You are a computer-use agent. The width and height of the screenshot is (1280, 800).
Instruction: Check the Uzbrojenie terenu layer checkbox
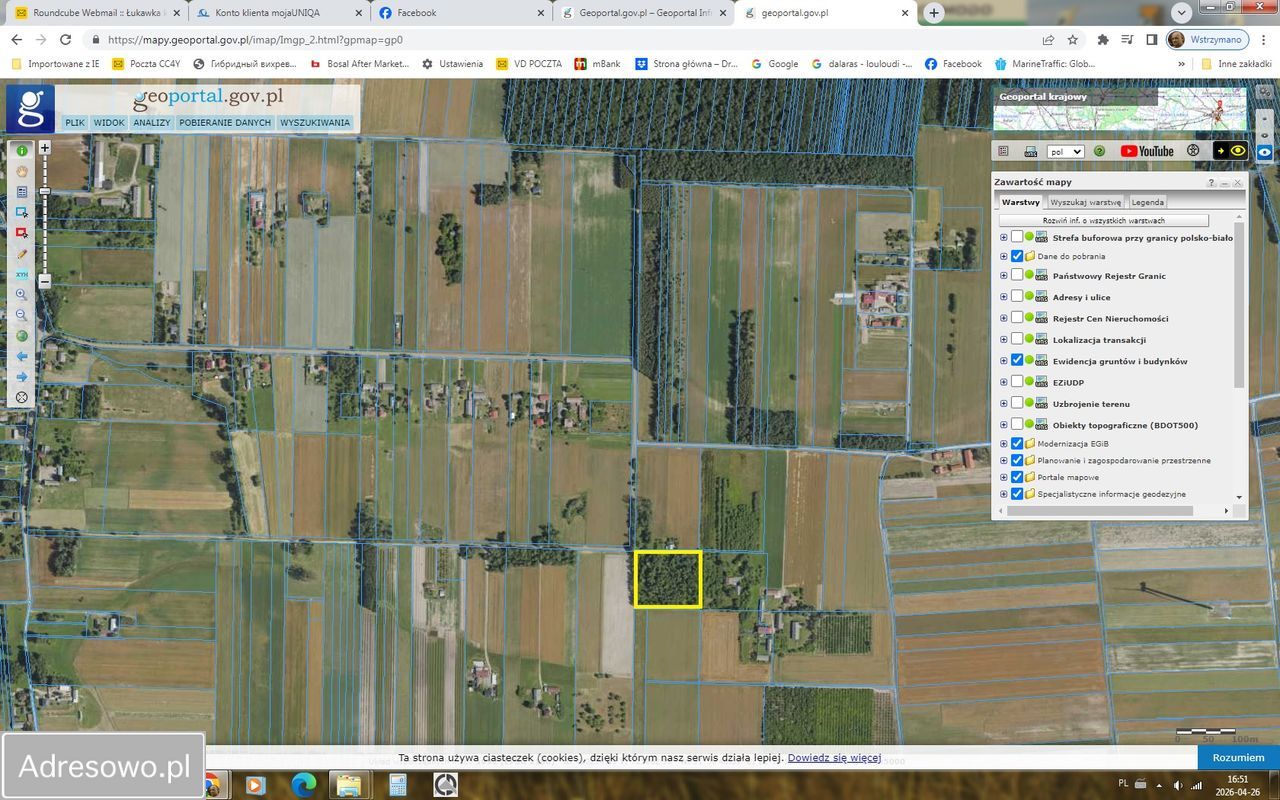coord(1017,403)
